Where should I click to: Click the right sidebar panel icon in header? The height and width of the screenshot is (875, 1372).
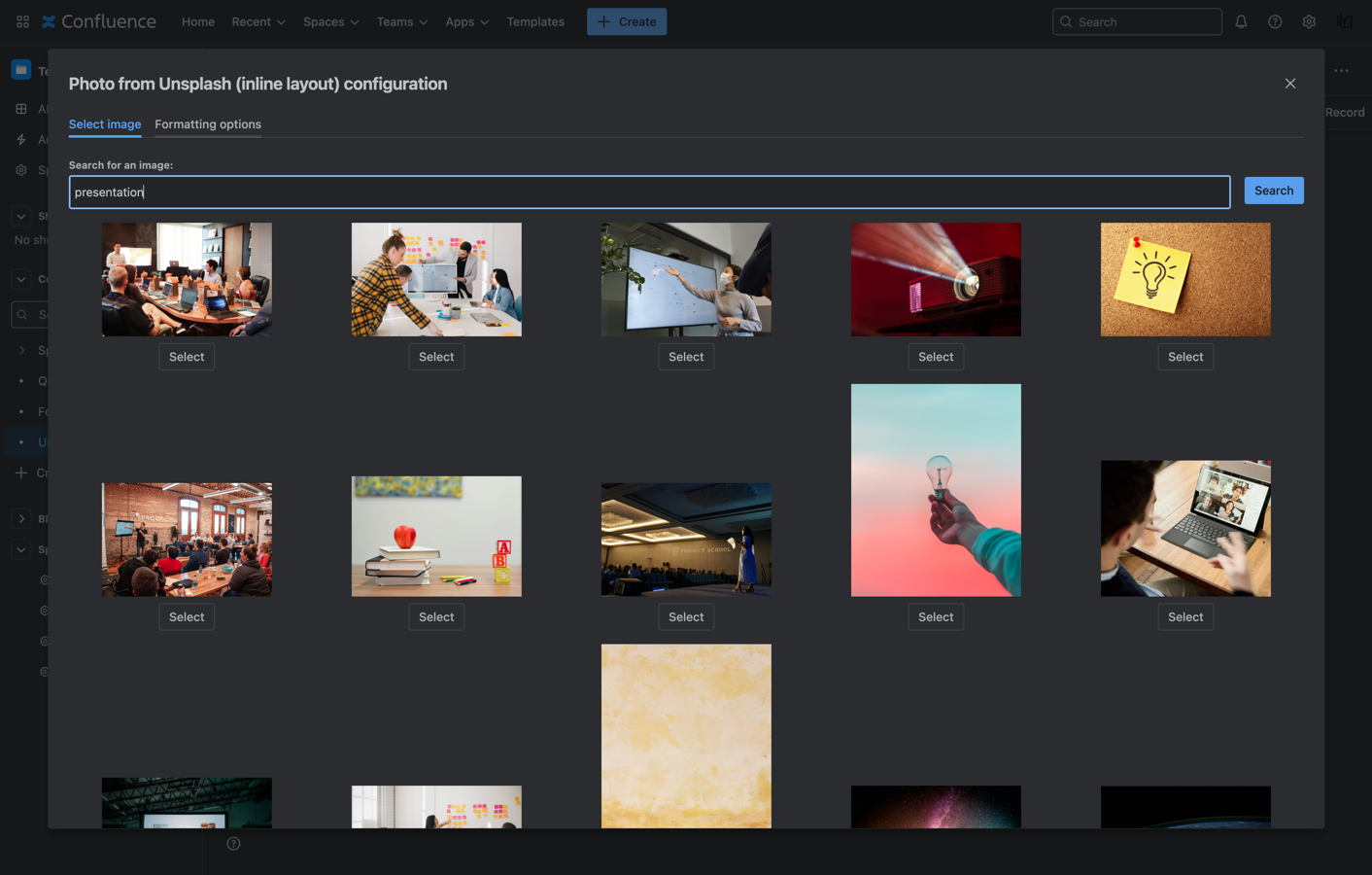coord(1345,21)
